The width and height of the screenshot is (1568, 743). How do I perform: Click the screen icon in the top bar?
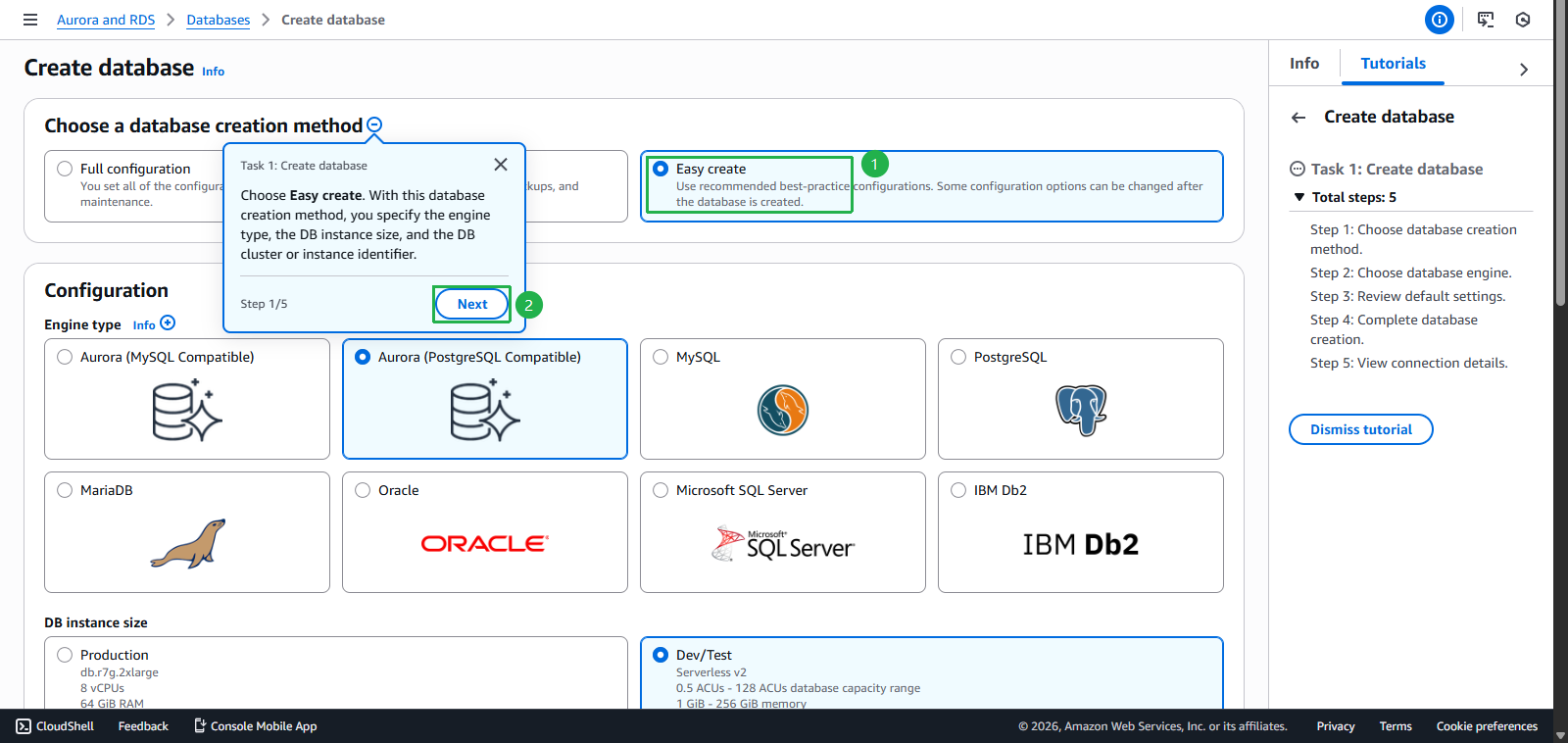click(x=1486, y=20)
